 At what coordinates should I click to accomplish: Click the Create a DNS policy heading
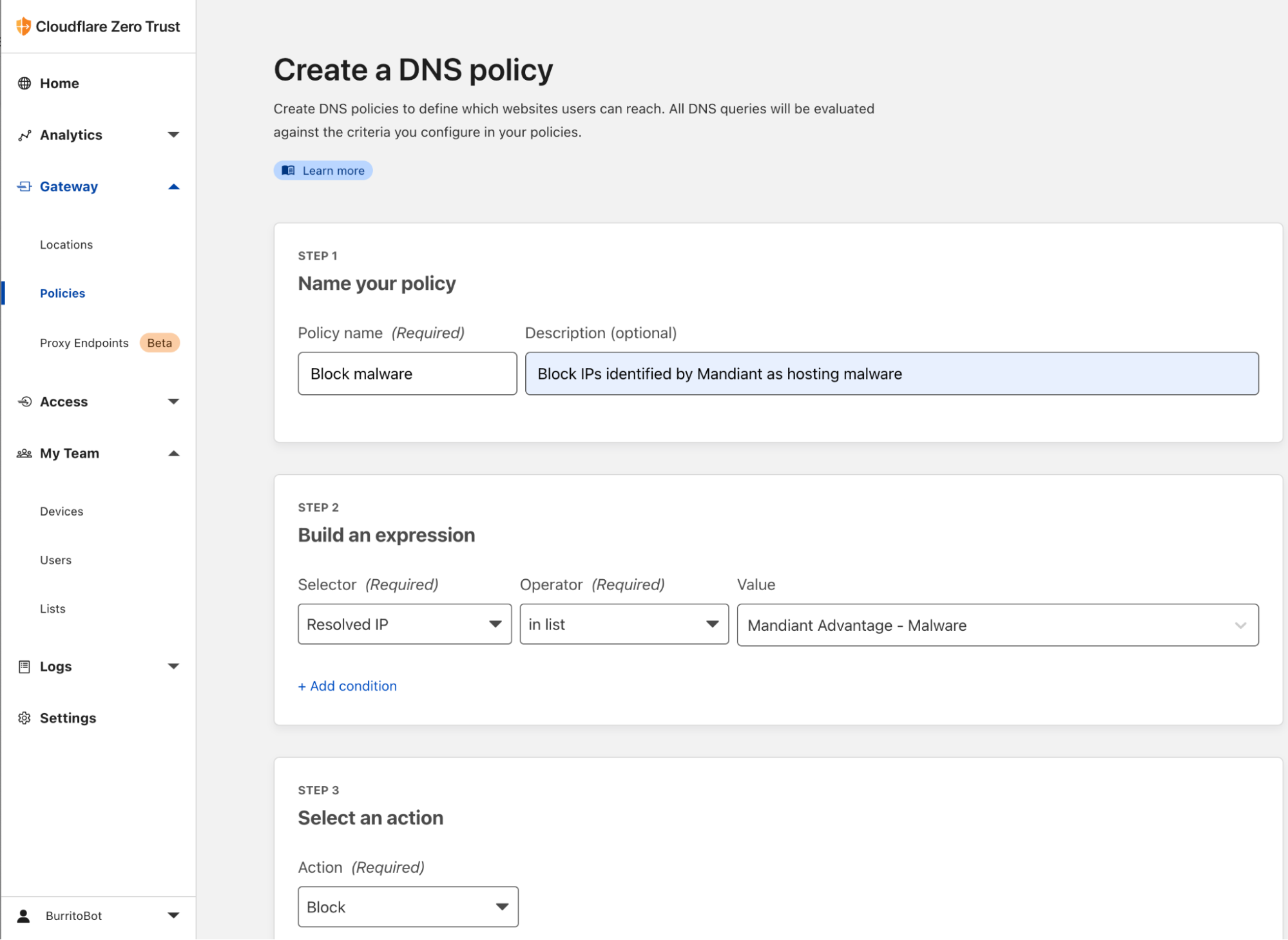tap(414, 70)
